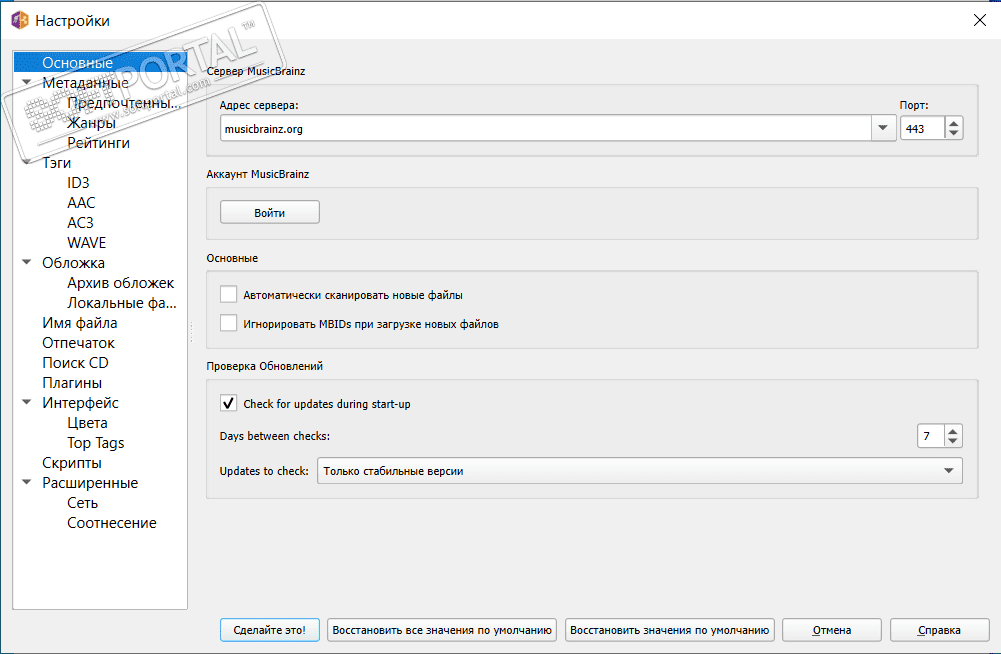
Task: Uncheck Check for updates during start-up
Action: [x=228, y=404]
